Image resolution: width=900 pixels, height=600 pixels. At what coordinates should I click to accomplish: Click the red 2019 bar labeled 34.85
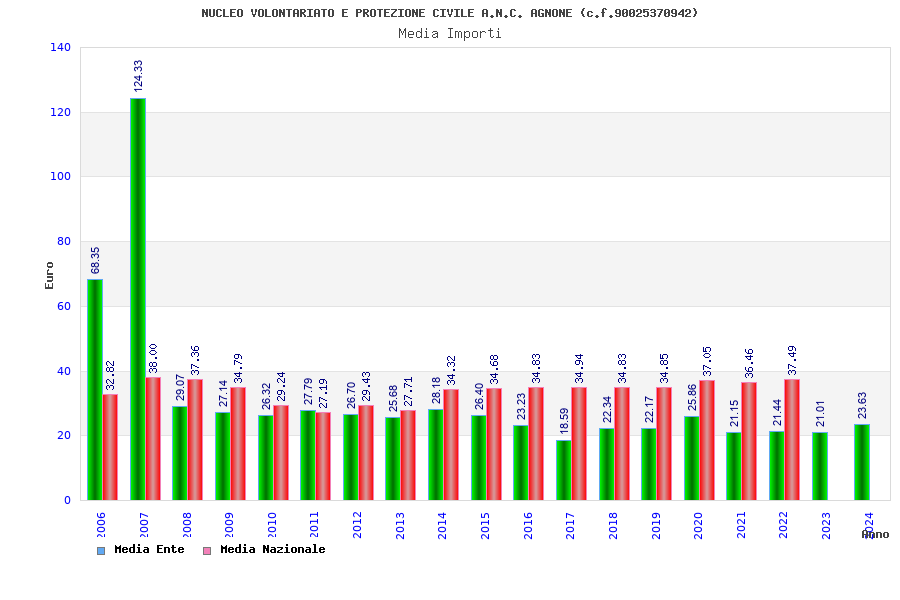coord(664,444)
